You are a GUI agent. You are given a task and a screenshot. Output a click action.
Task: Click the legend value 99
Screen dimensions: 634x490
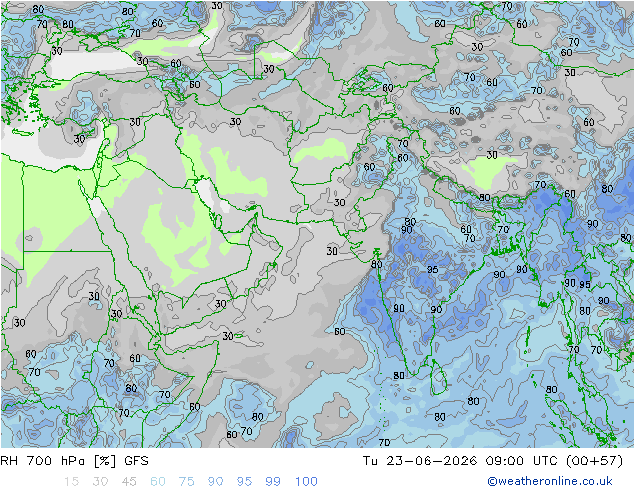(x=273, y=482)
